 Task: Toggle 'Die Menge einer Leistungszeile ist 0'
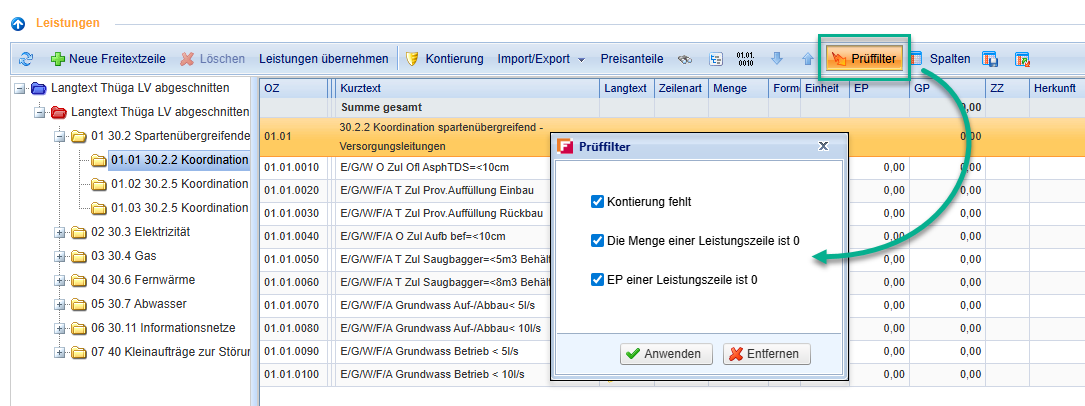(x=598, y=241)
